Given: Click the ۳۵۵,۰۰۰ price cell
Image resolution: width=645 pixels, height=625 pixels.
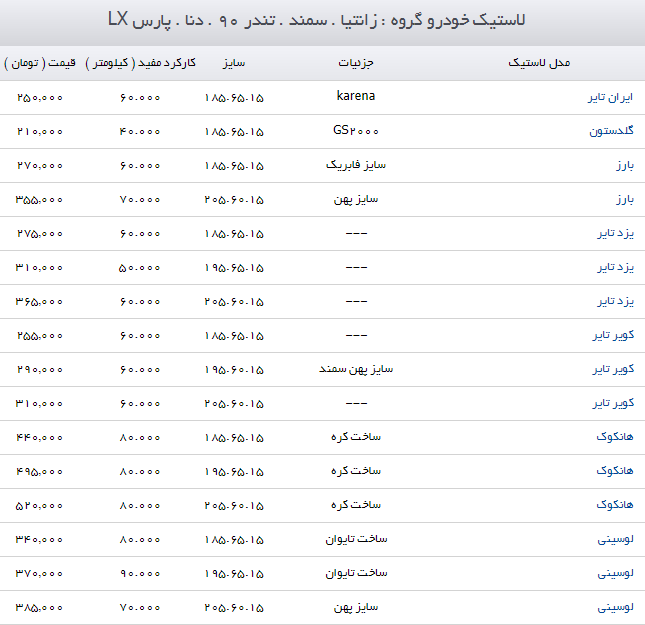Looking at the screenshot, I should coord(39,200).
